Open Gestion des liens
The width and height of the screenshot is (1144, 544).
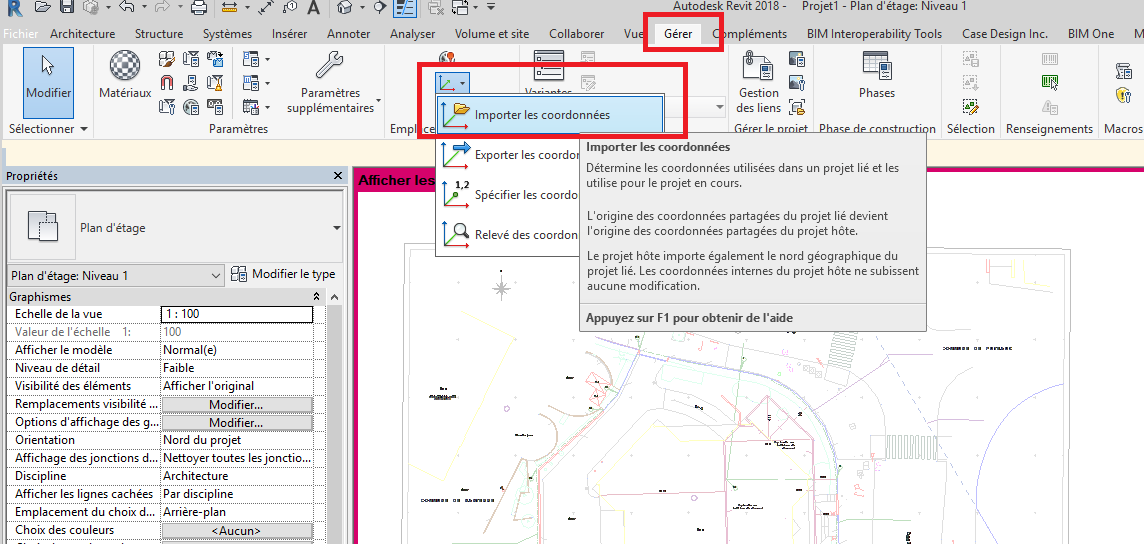(x=759, y=82)
